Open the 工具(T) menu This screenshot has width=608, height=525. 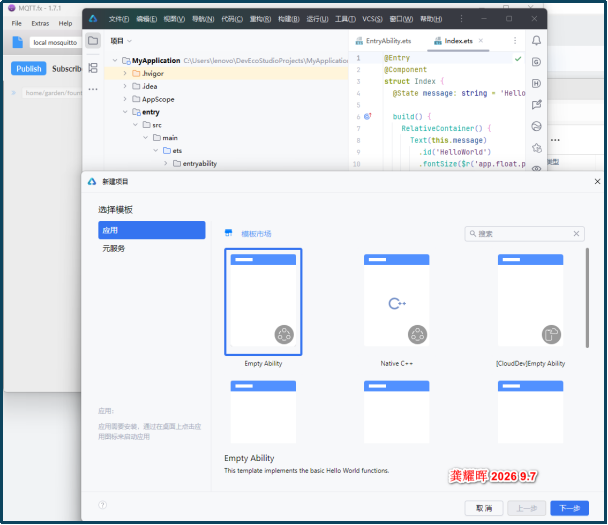[x=345, y=19]
